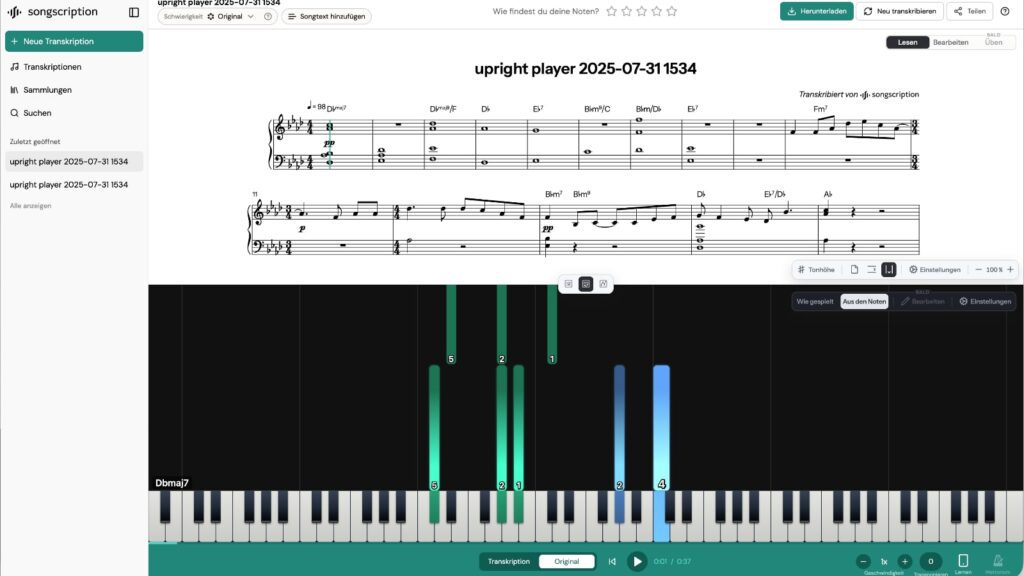Viewport: 1024px width, 576px height.
Task: Select the Wie gespielt piano roll mode
Action: click(x=814, y=302)
